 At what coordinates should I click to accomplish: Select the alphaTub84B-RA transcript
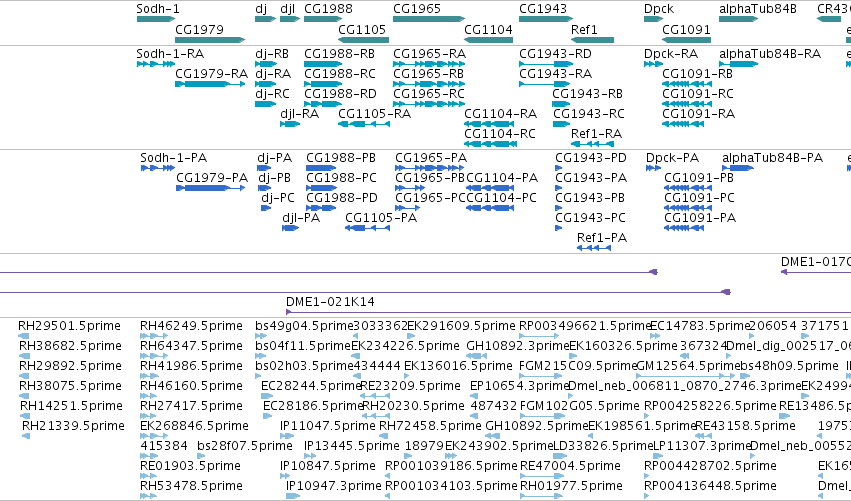point(738,64)
